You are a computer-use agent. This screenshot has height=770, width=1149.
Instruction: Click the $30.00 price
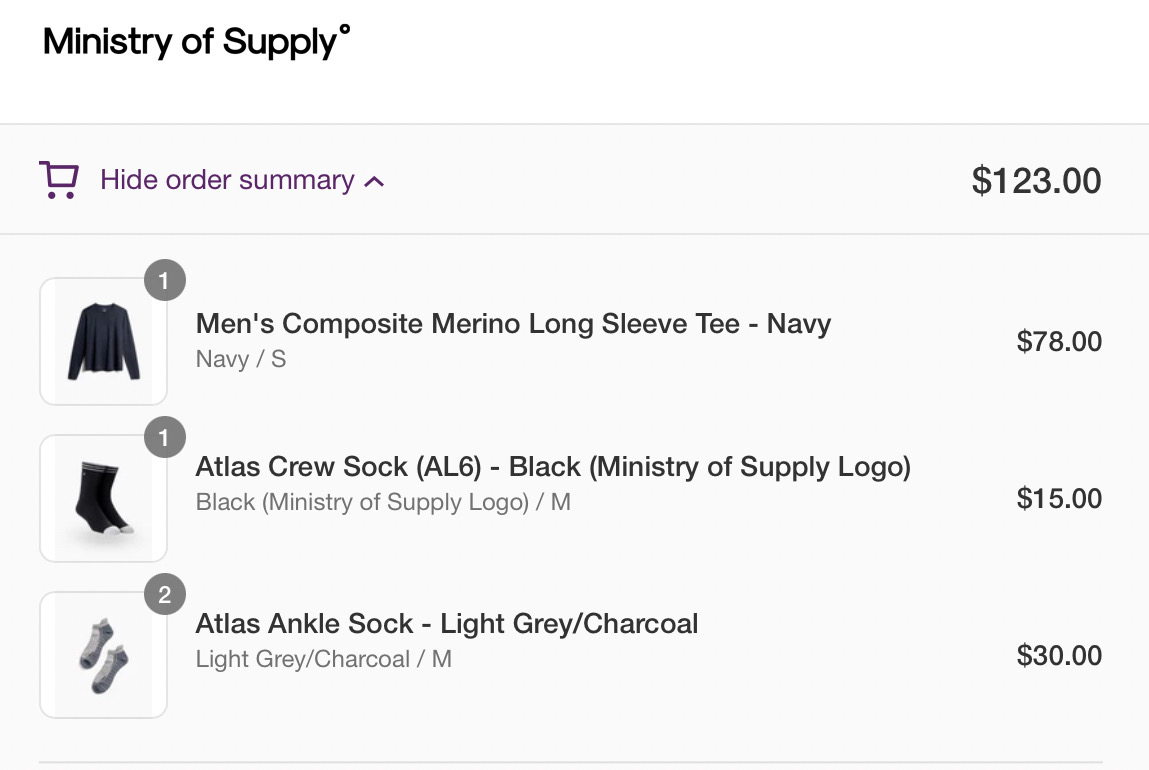[1059, 656]
